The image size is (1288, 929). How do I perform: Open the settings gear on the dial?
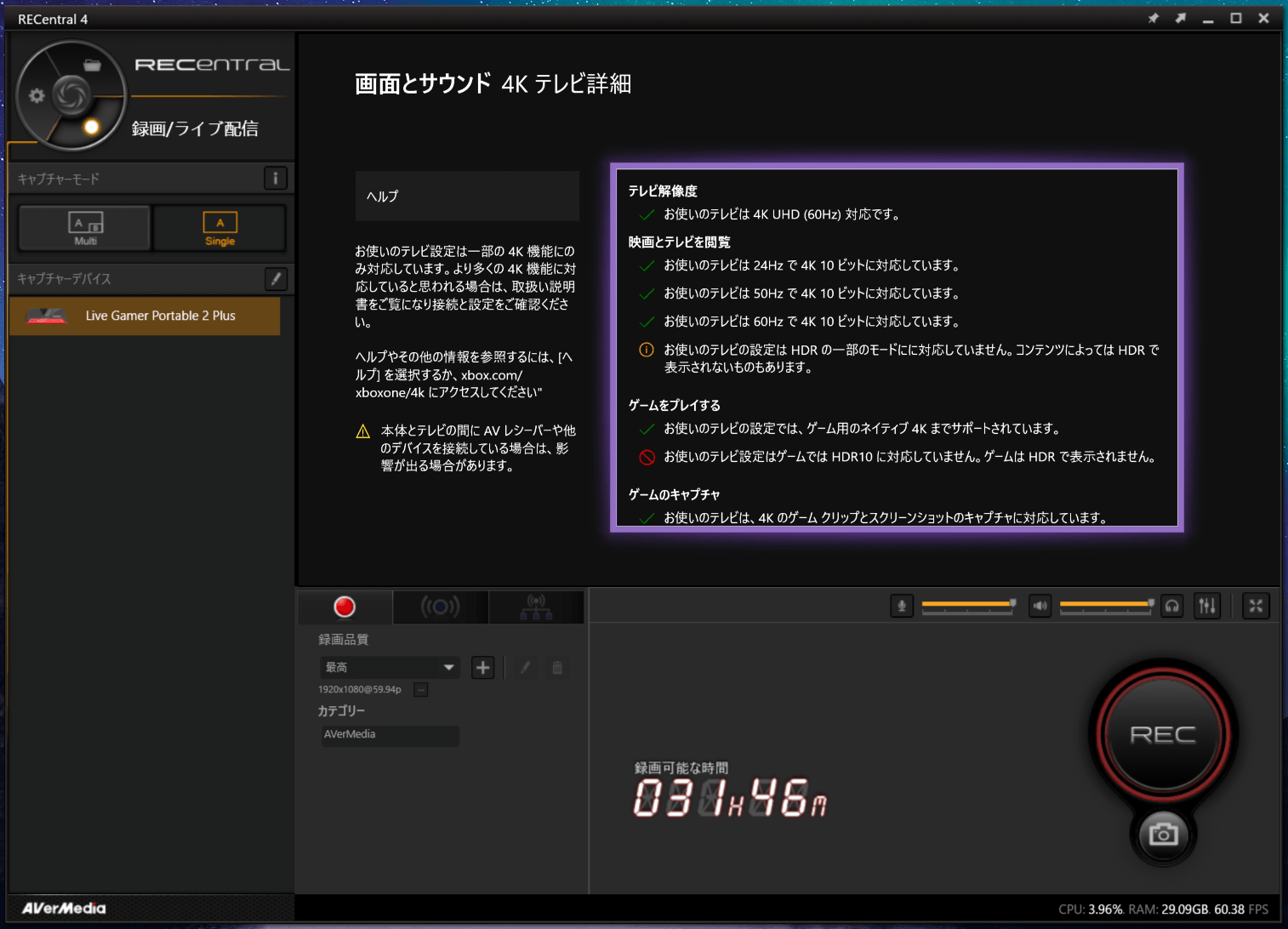point(37,95)
